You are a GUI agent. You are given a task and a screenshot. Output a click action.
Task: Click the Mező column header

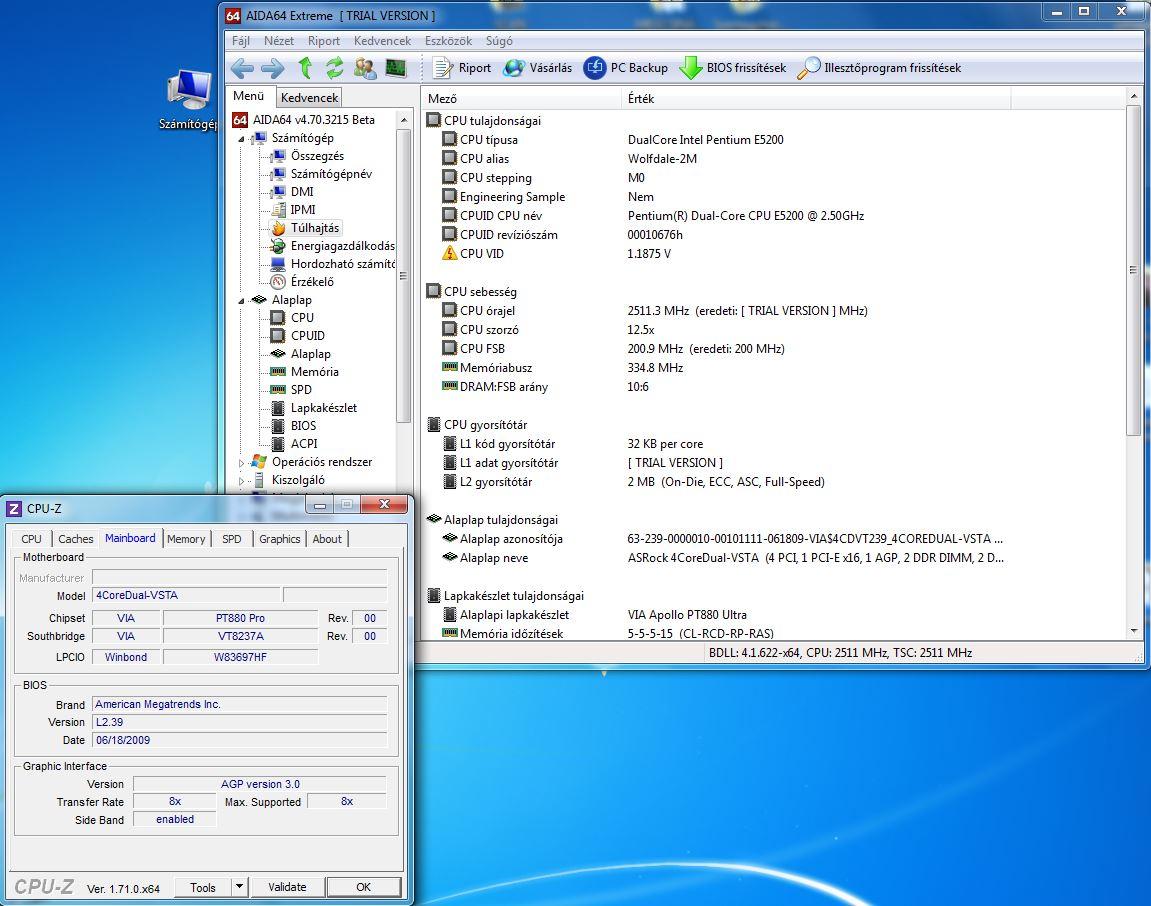[520, 98]
